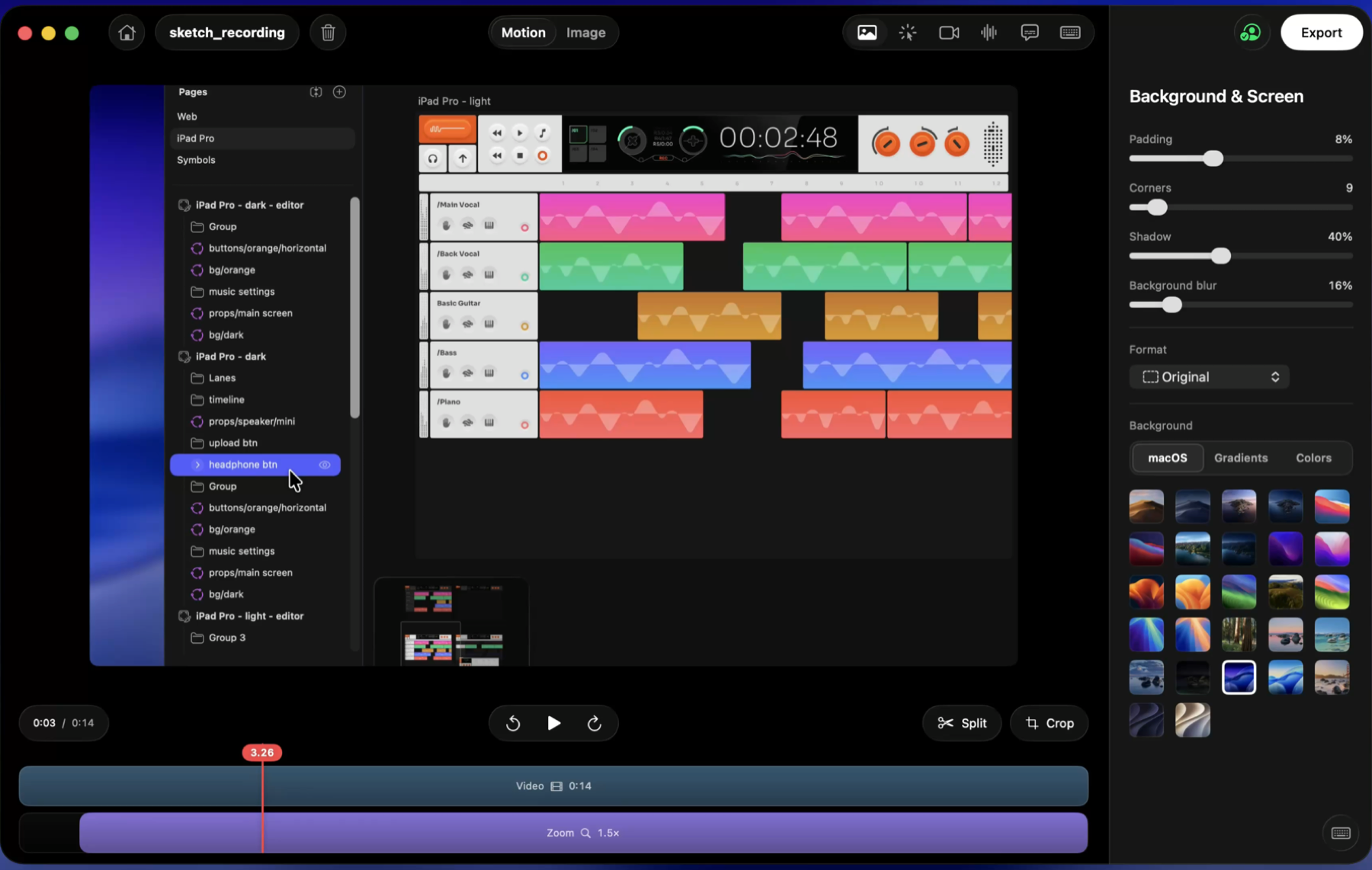Image resolution: width=1372 pixels, height=870 pixels.
Task: Export the recording
Action: (x=1321, y=33)
